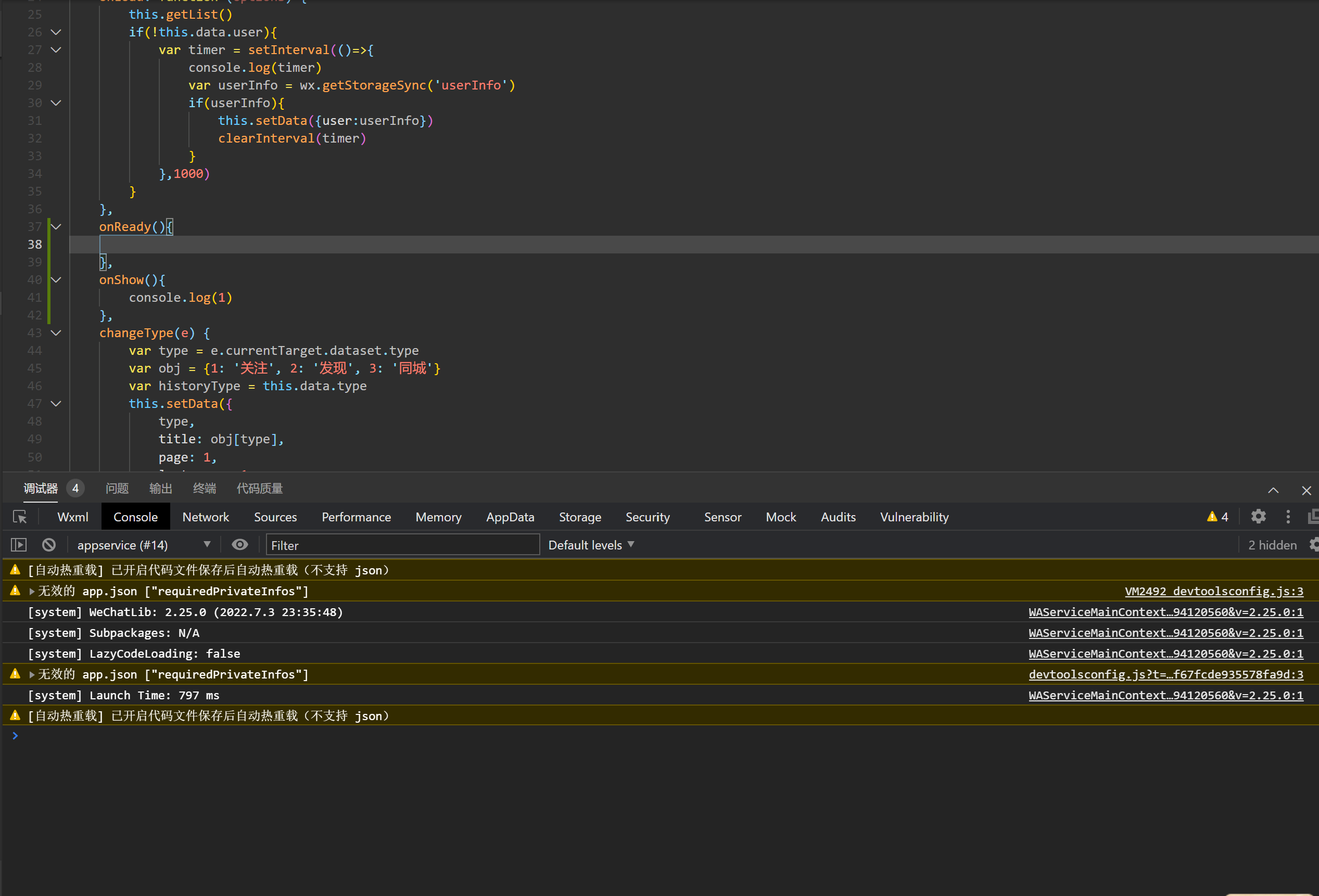Toggle the live expression eye icon
The height and width of the screenshot is (896, 1319).
coord(239,545)
